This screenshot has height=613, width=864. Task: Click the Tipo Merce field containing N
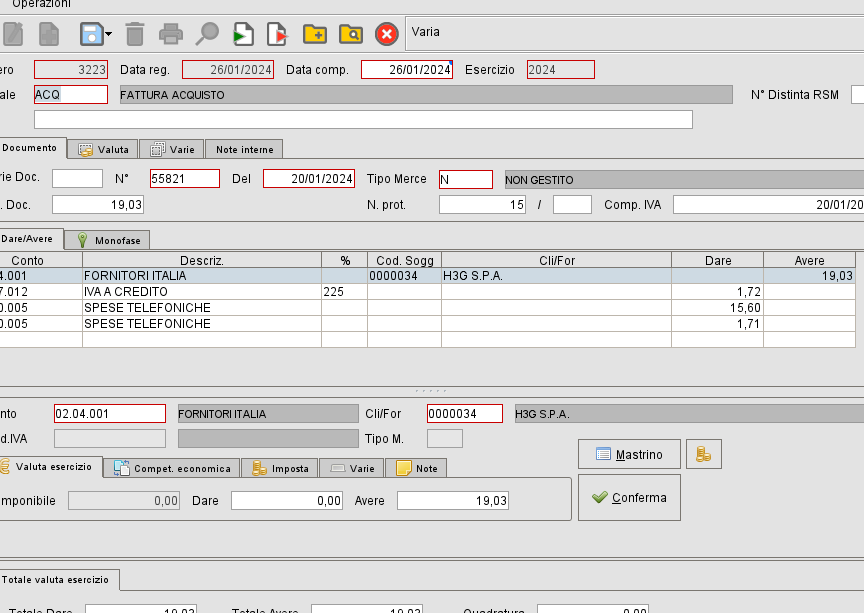(466, 179)
